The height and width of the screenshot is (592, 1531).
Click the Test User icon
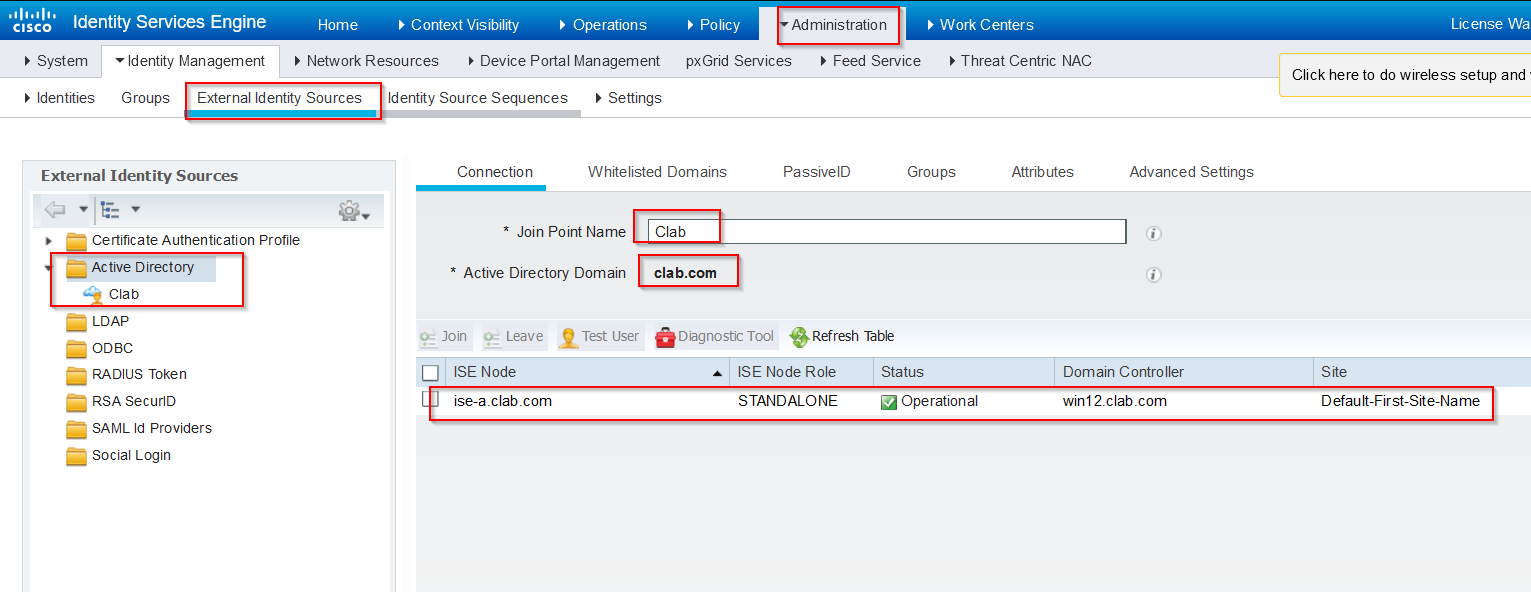pyautogui.click(x=568, y=337)
